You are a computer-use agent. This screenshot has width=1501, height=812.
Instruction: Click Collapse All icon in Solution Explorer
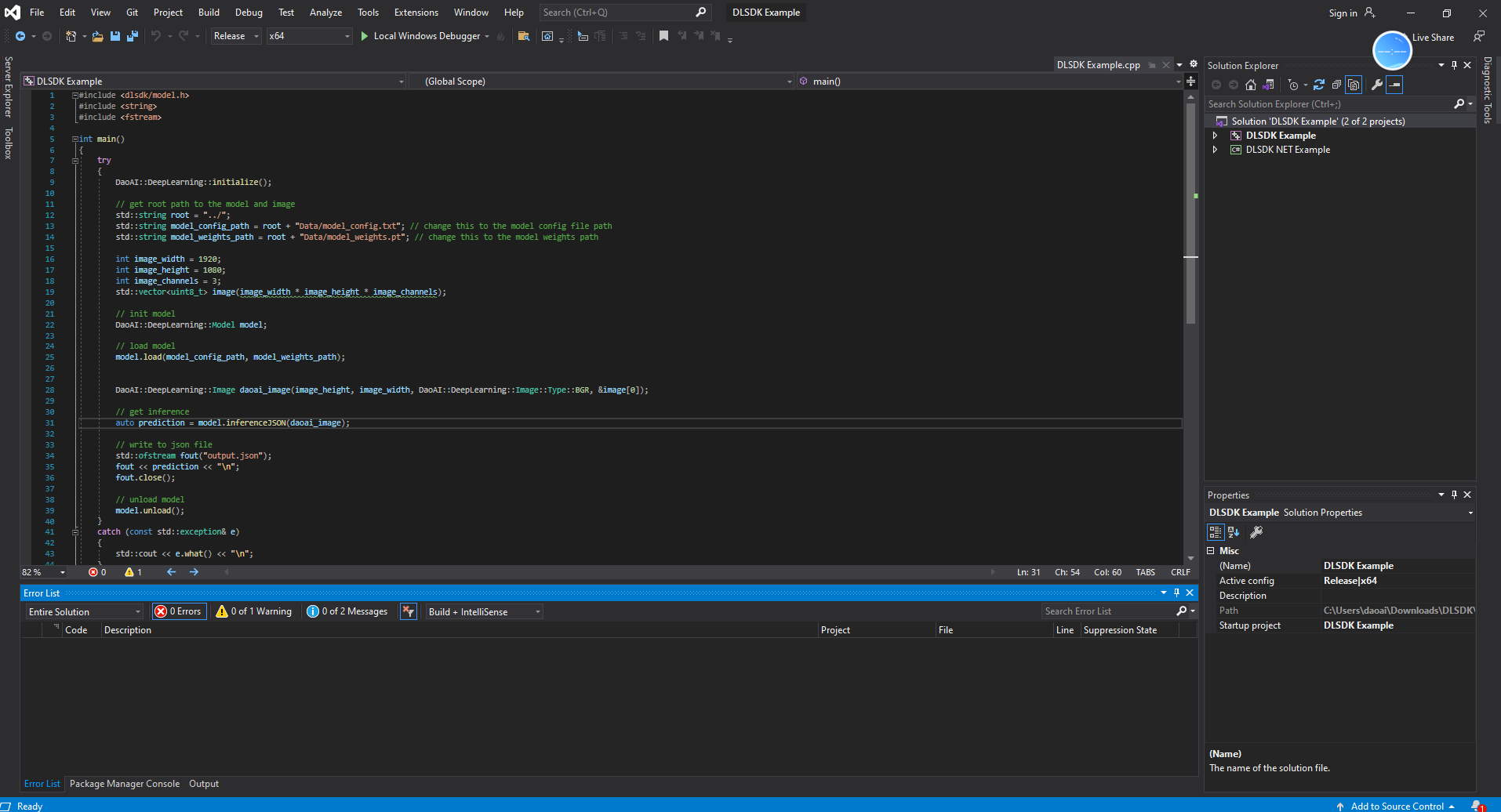tap(1336, 85)
